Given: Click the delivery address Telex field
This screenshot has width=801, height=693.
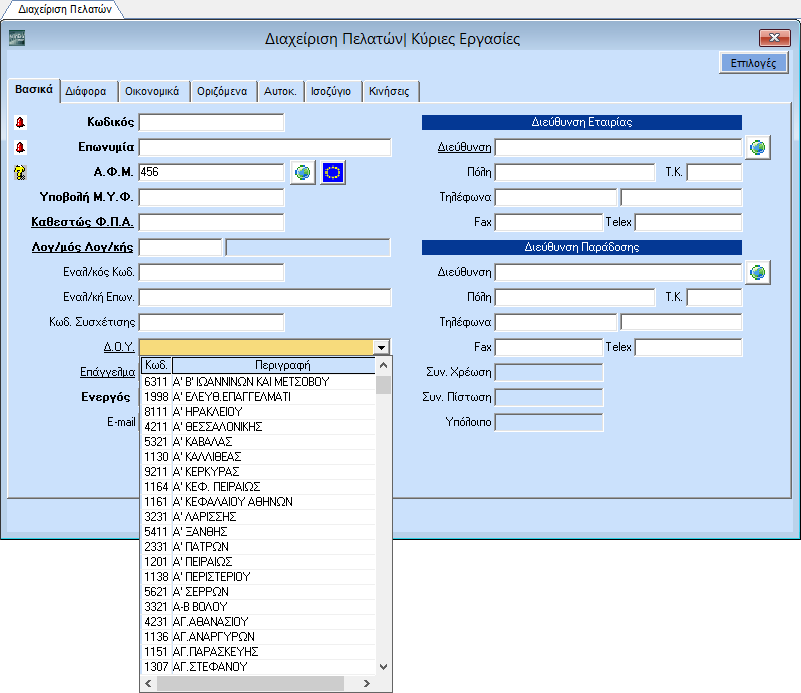Looking at the screenshot, I should 689,347.
